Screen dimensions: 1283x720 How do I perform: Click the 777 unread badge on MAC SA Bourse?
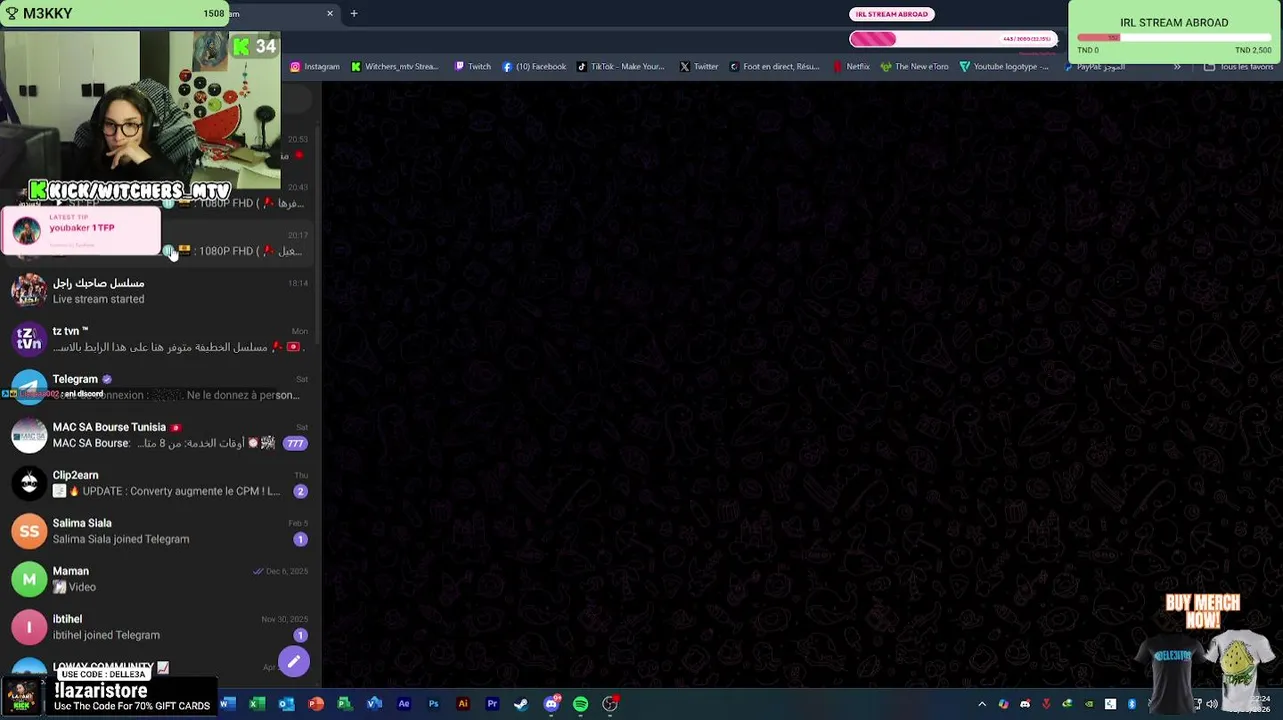294,443
